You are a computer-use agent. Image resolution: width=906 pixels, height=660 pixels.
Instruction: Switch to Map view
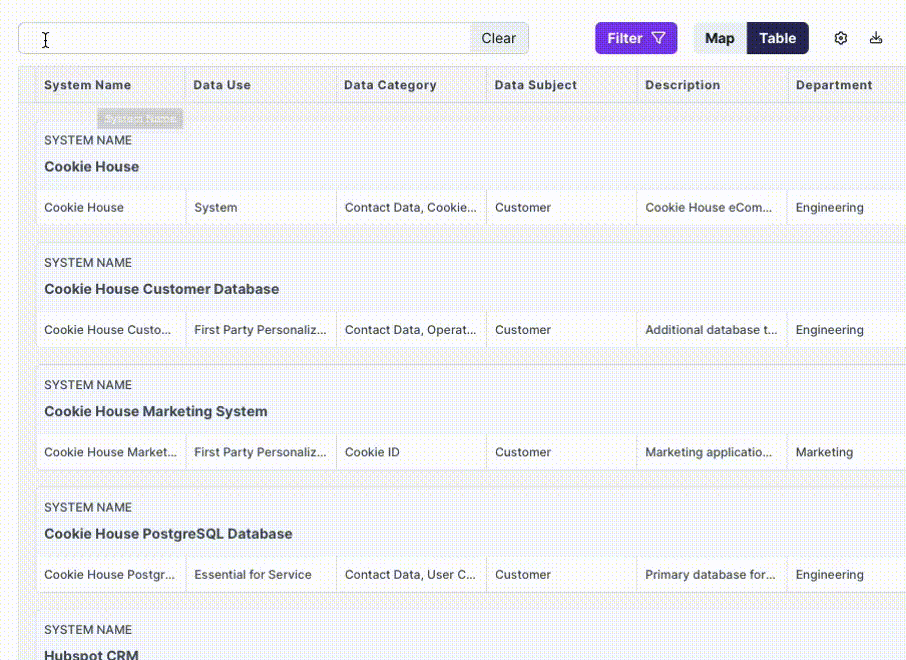tap(720, 38)
